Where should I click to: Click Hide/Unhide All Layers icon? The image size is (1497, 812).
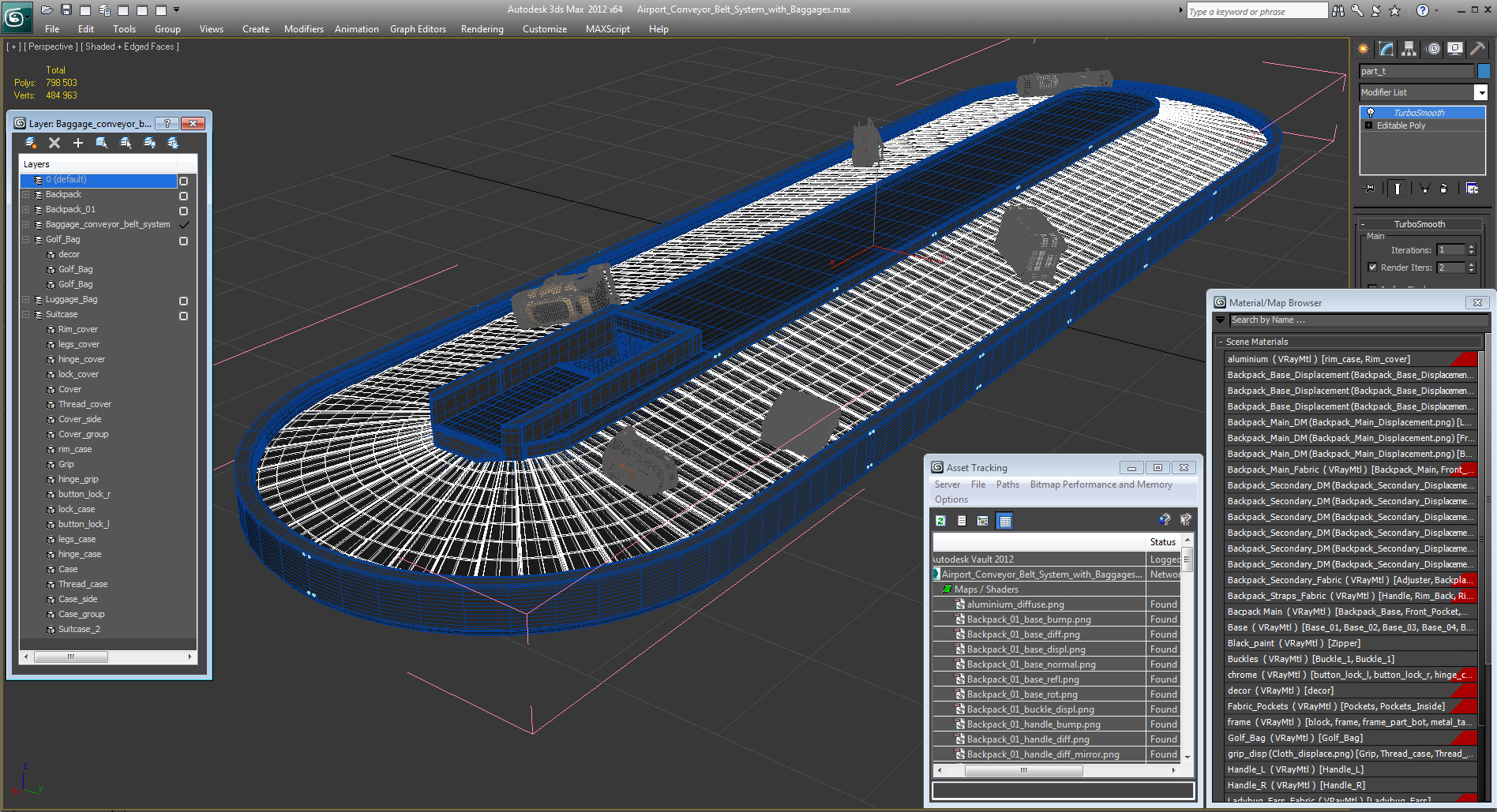pyautogui.click(x=149, y=143)
